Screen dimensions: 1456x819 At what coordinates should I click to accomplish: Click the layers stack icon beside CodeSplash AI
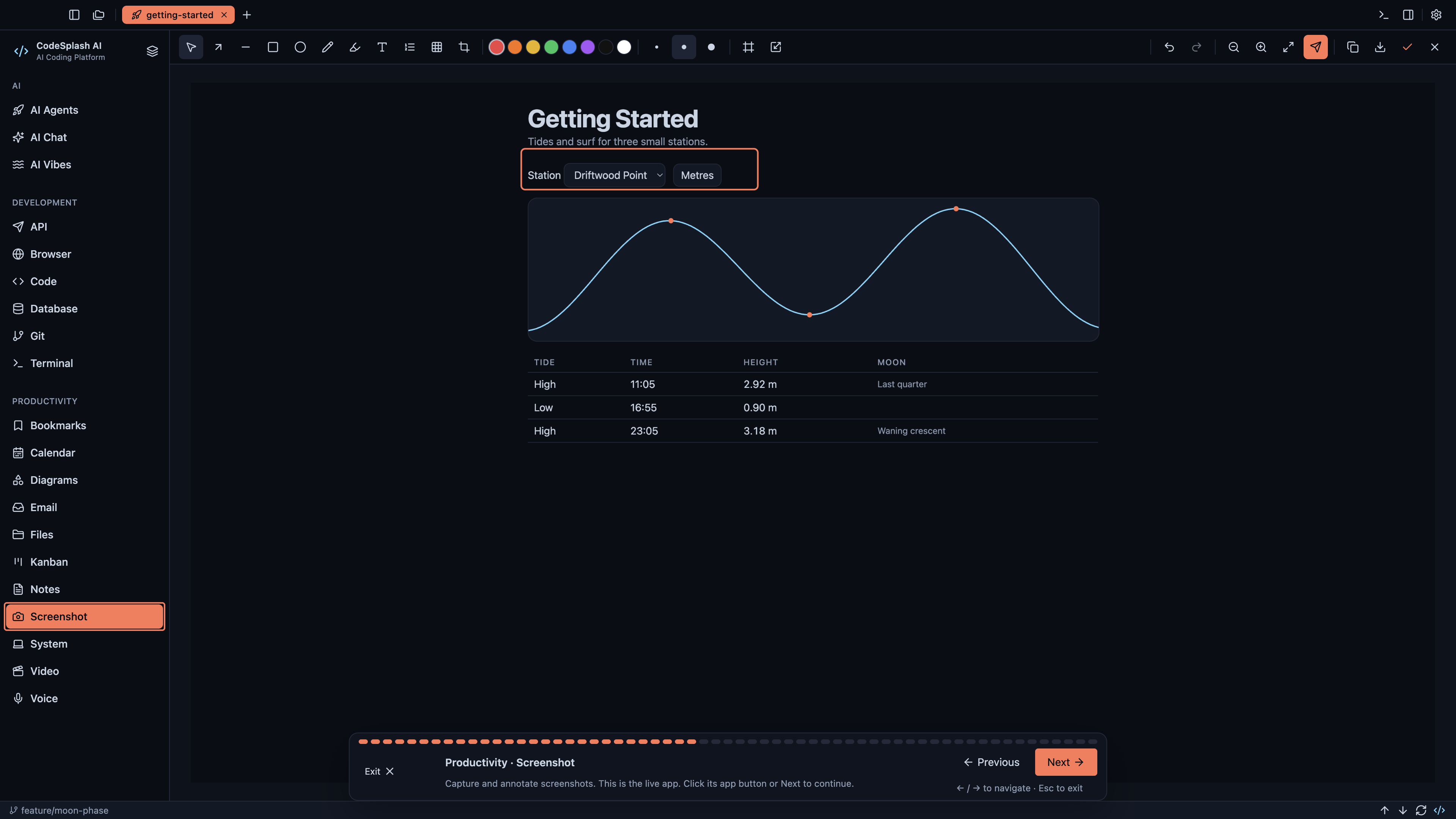point(152,51)
